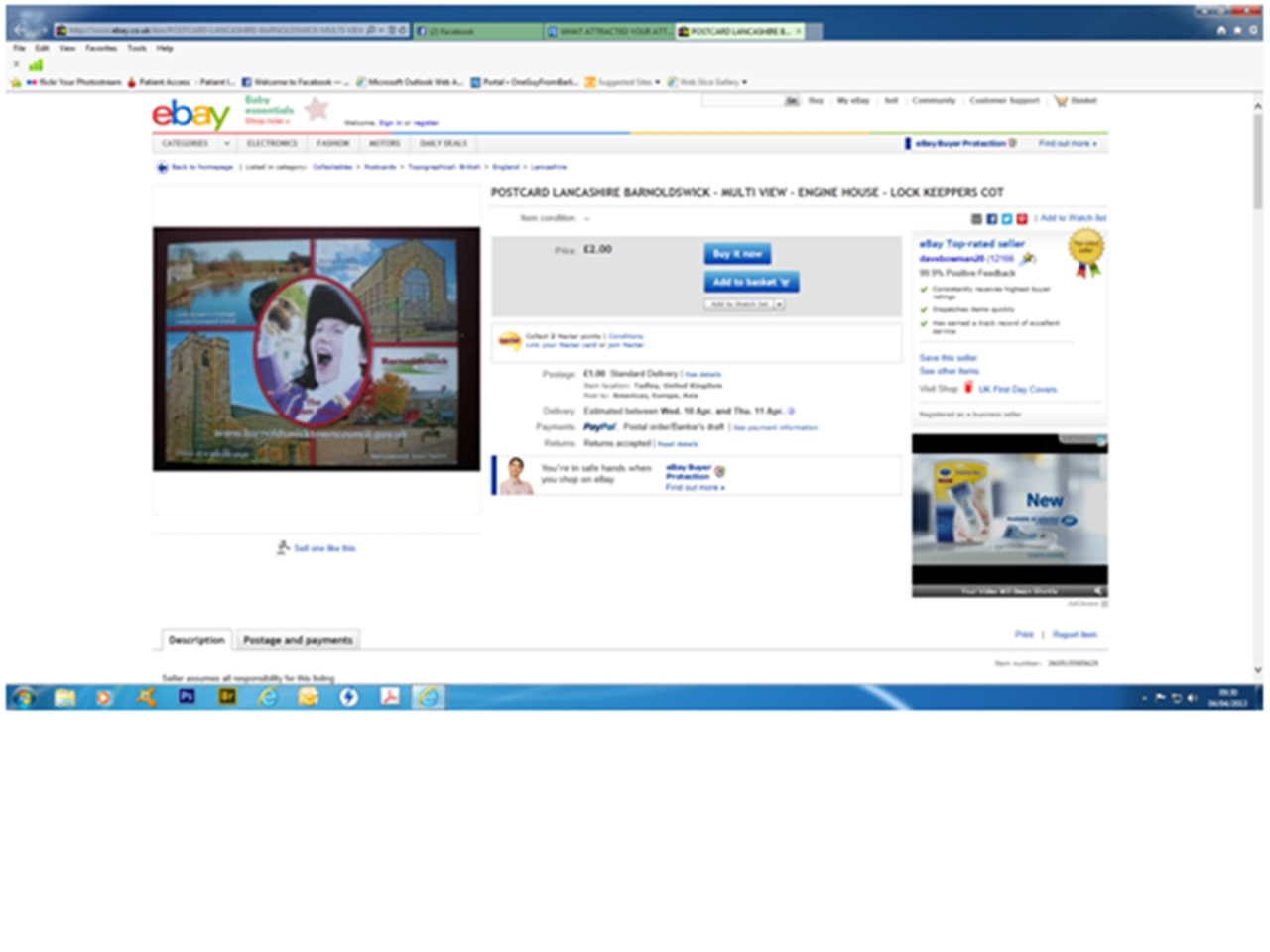The image size is (1270, 952).
Task: Share listing via Facebook icon
Action: coord(991,219)
